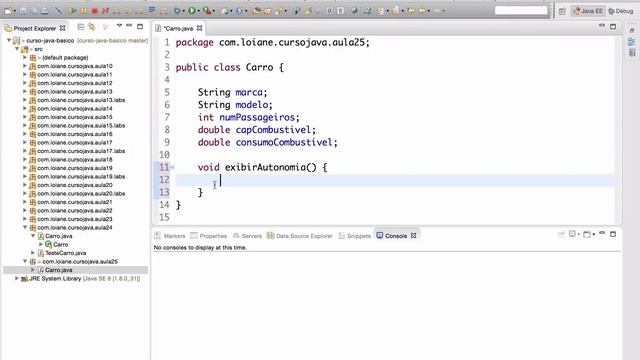Image resolution: width=640 pixels, height=360 pixels.
Task: Switch to Java EE perspective
Action: (x=588, y=11)
